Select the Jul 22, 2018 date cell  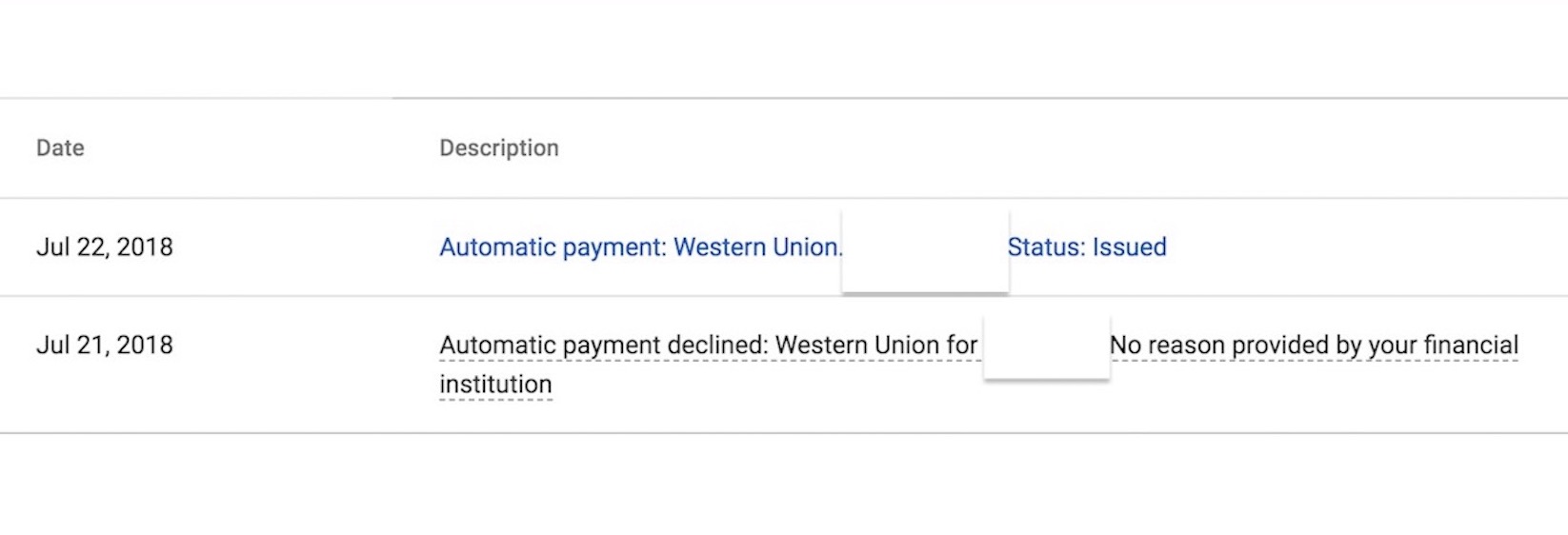(x=105, y=248)
